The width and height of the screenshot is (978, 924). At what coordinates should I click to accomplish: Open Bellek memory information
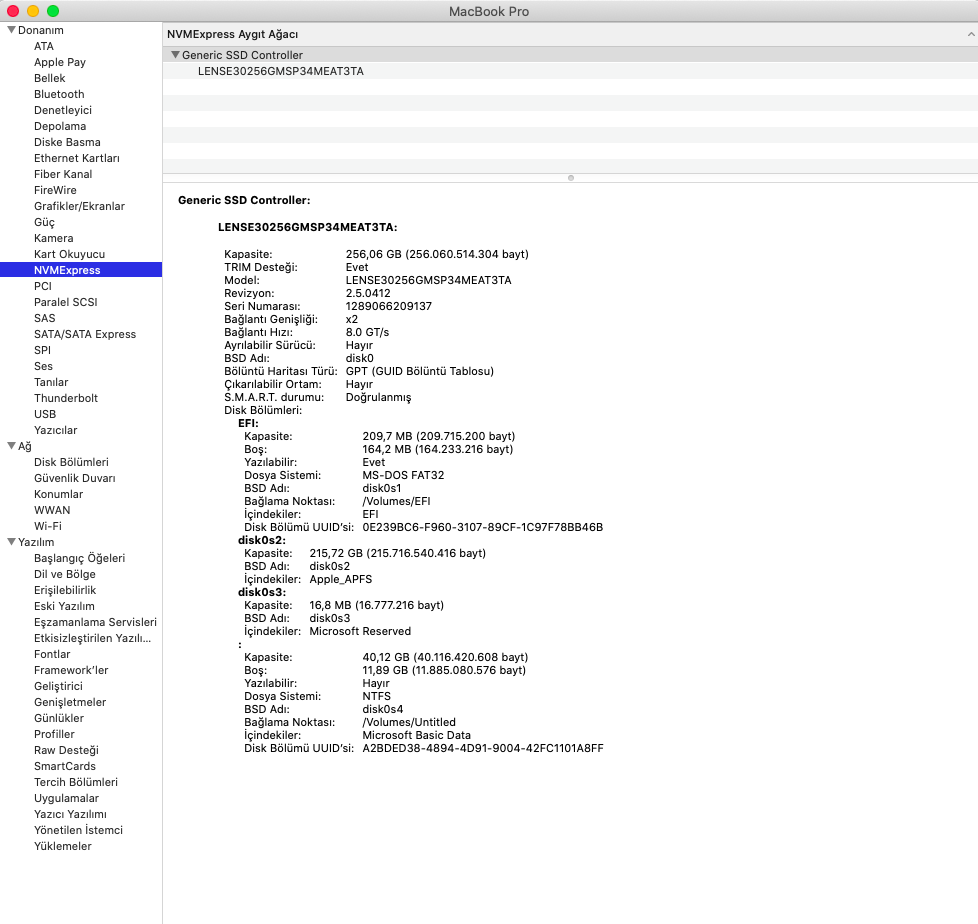[50, 78]
